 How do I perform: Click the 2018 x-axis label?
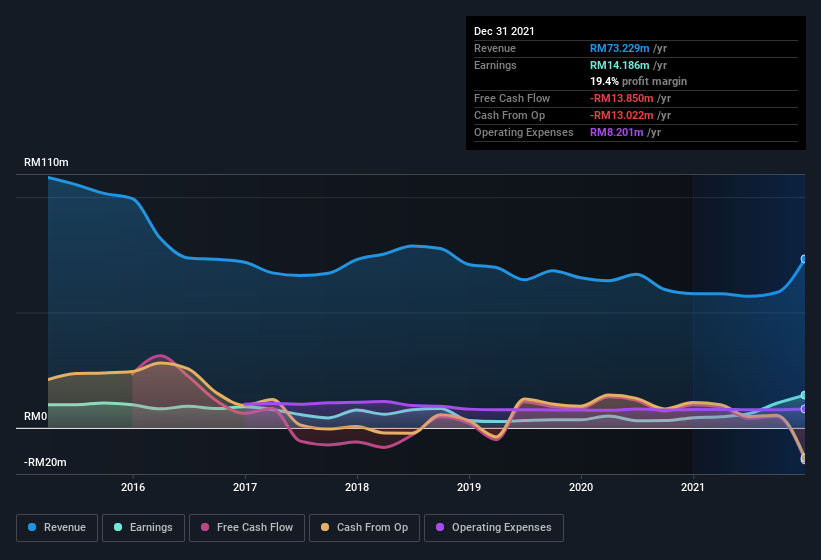pyautogui.click(x=357, y=487)
